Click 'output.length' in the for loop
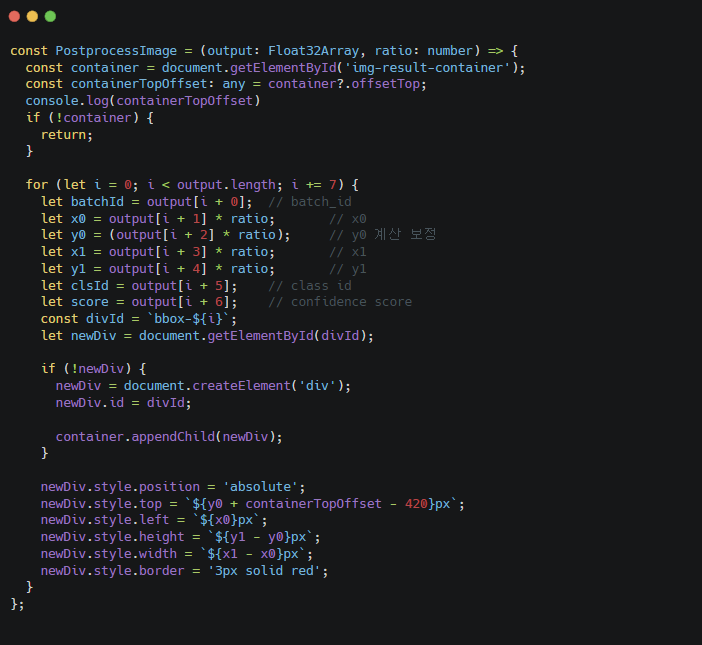This screenshot has width=702, height=645. click(226, 185)
